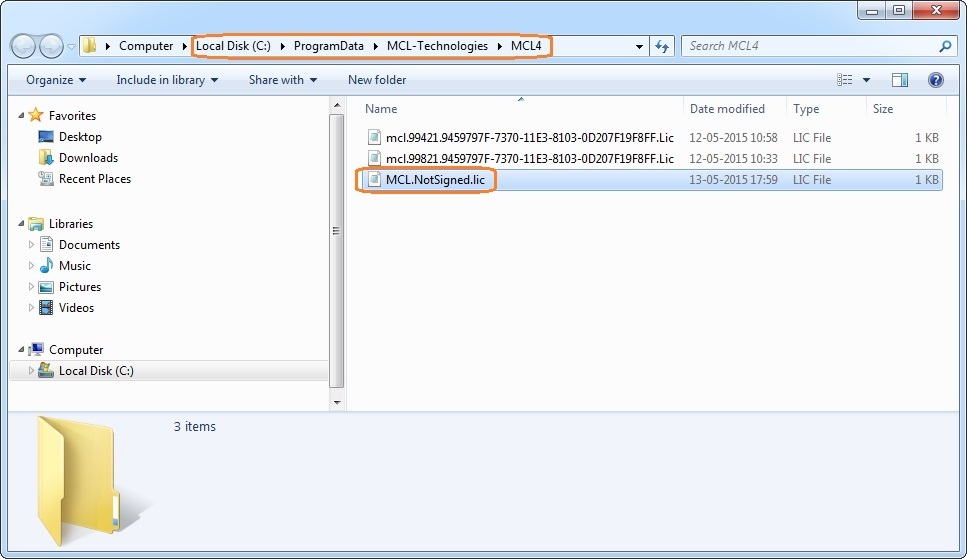Expand the Videos library
967x559 pixels.
[31, 307]
